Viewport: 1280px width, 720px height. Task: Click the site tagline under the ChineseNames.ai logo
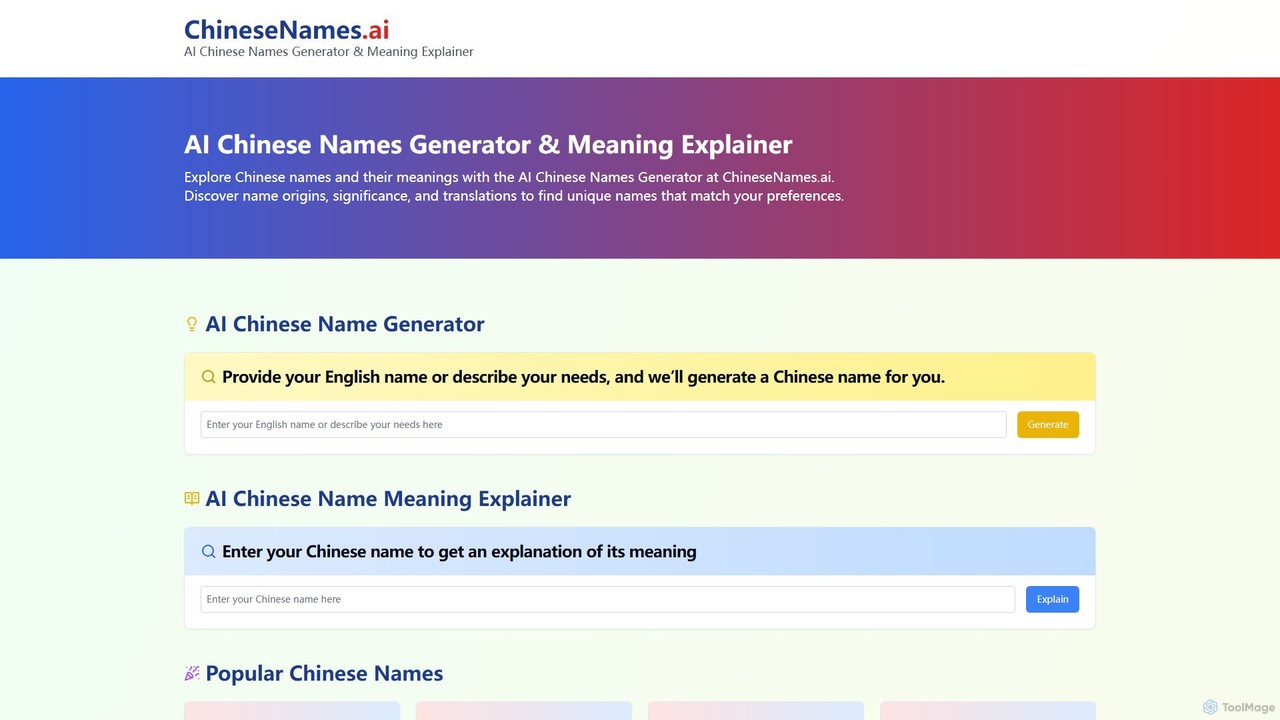(x=329, y=51)
